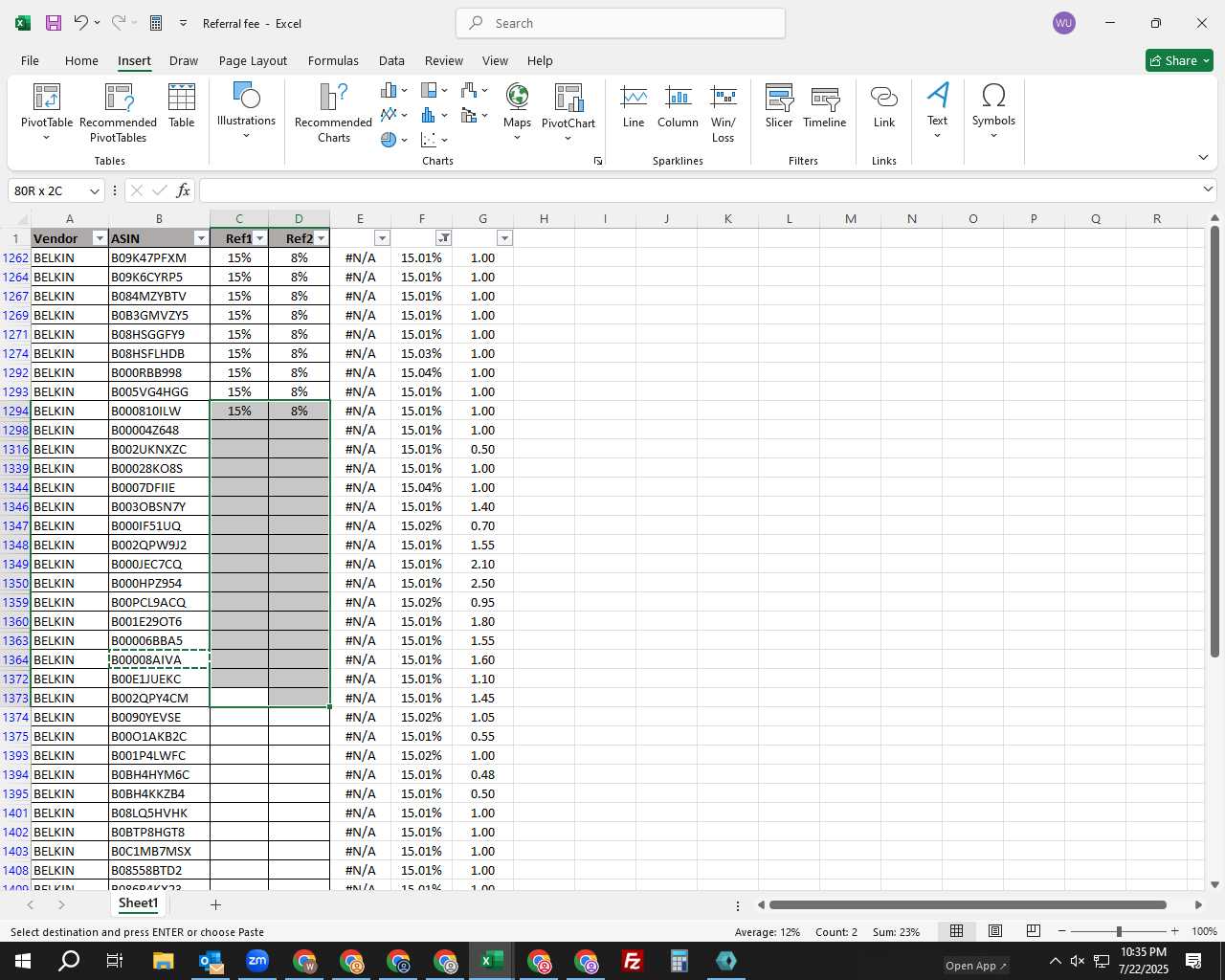
Task: Open the Ref2 column filter dropdown
Action: pyautogui.click(x=322, y=238)
